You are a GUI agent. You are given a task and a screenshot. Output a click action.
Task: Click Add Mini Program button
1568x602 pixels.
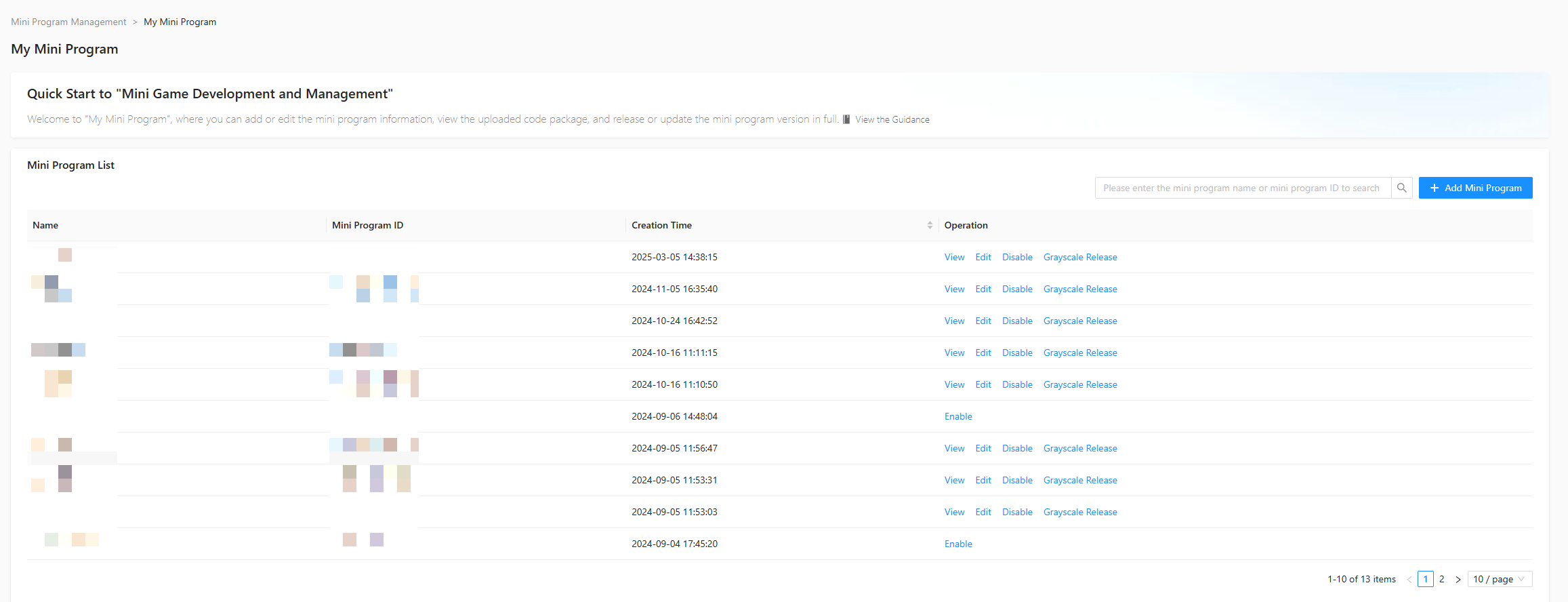[x=1476, y=188]
